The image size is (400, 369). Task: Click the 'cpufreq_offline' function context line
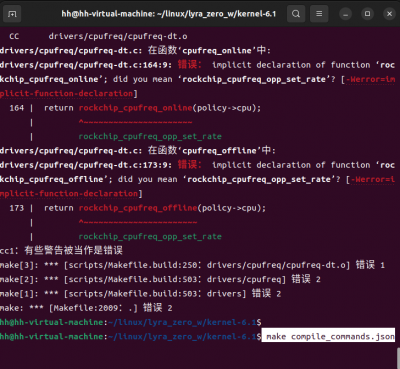coord(138,150)
